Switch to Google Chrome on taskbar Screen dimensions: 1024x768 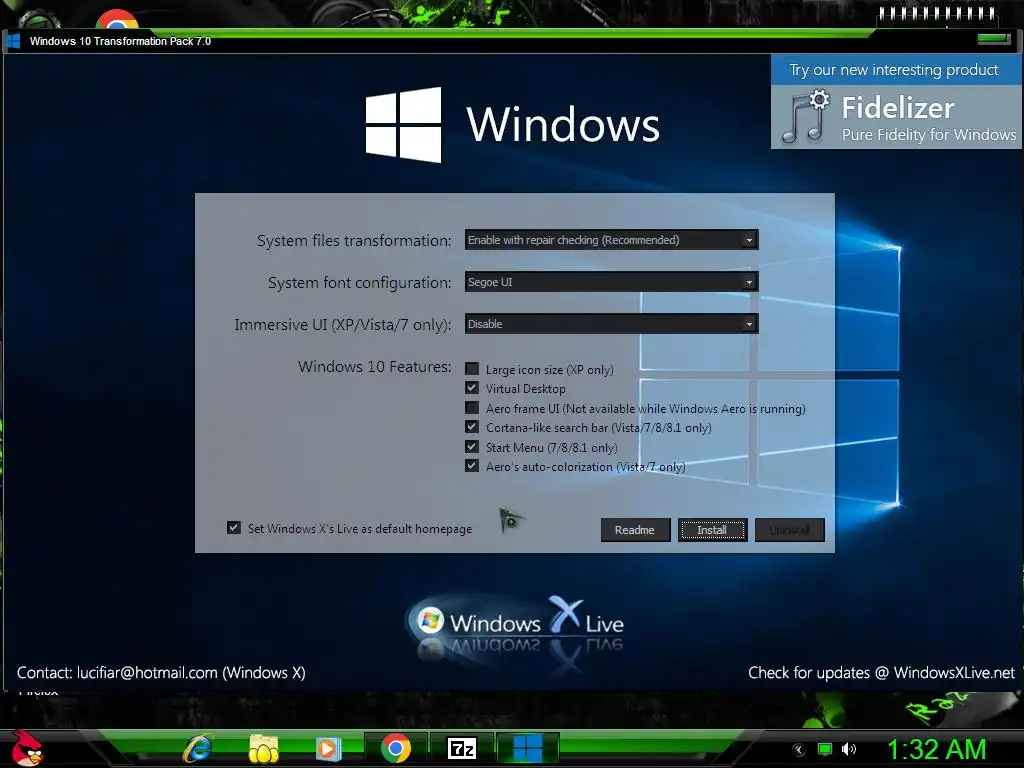(396, 748)
